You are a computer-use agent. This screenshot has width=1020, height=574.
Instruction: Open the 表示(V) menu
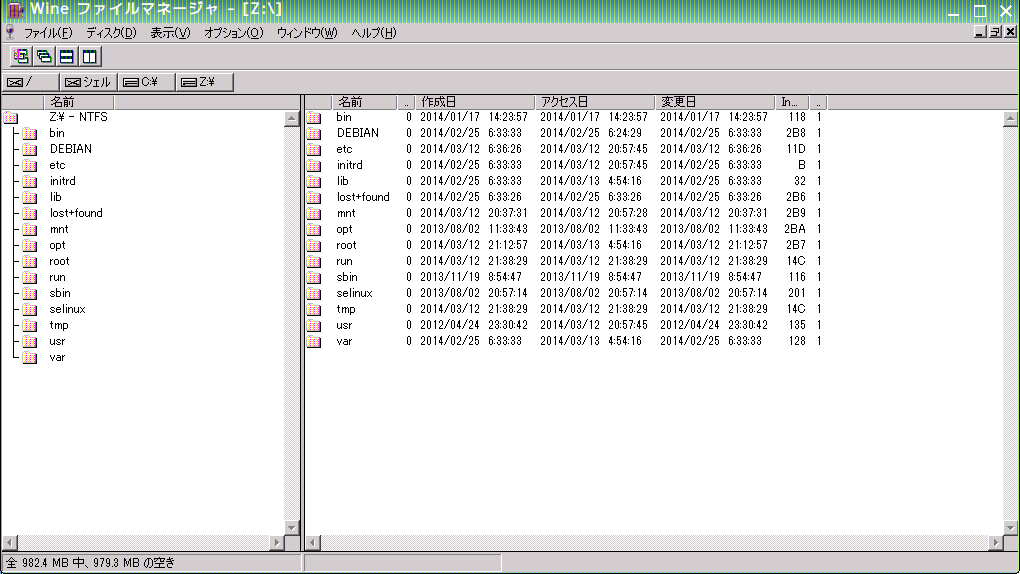[170, 33]
